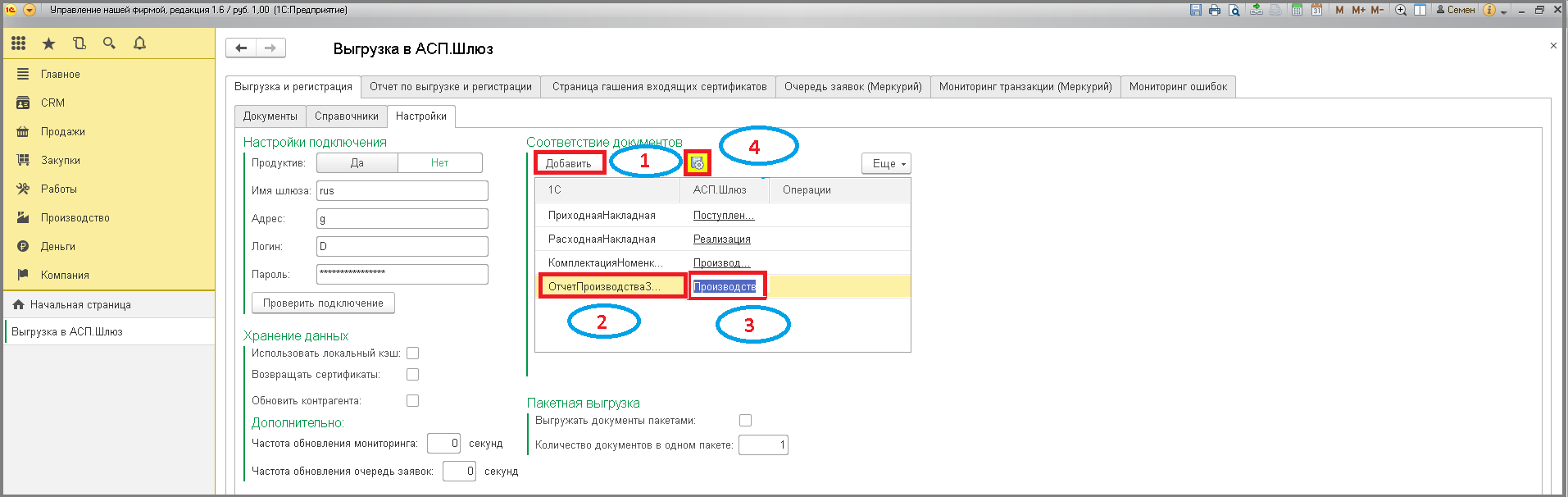Open Страница гашения входящих сертификатов tab
Image resolution: width=1568 pixels, height=497 pixels.
(x=659, y=86)
